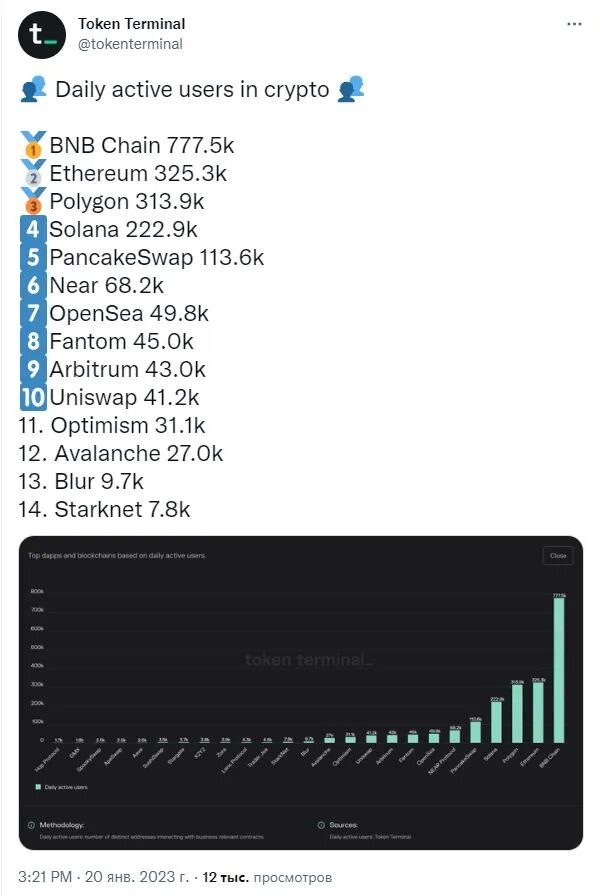
Task: Click the keycap 10 emoji beside Uniswap
Action: pyautogui.click(x=33, y=397)
